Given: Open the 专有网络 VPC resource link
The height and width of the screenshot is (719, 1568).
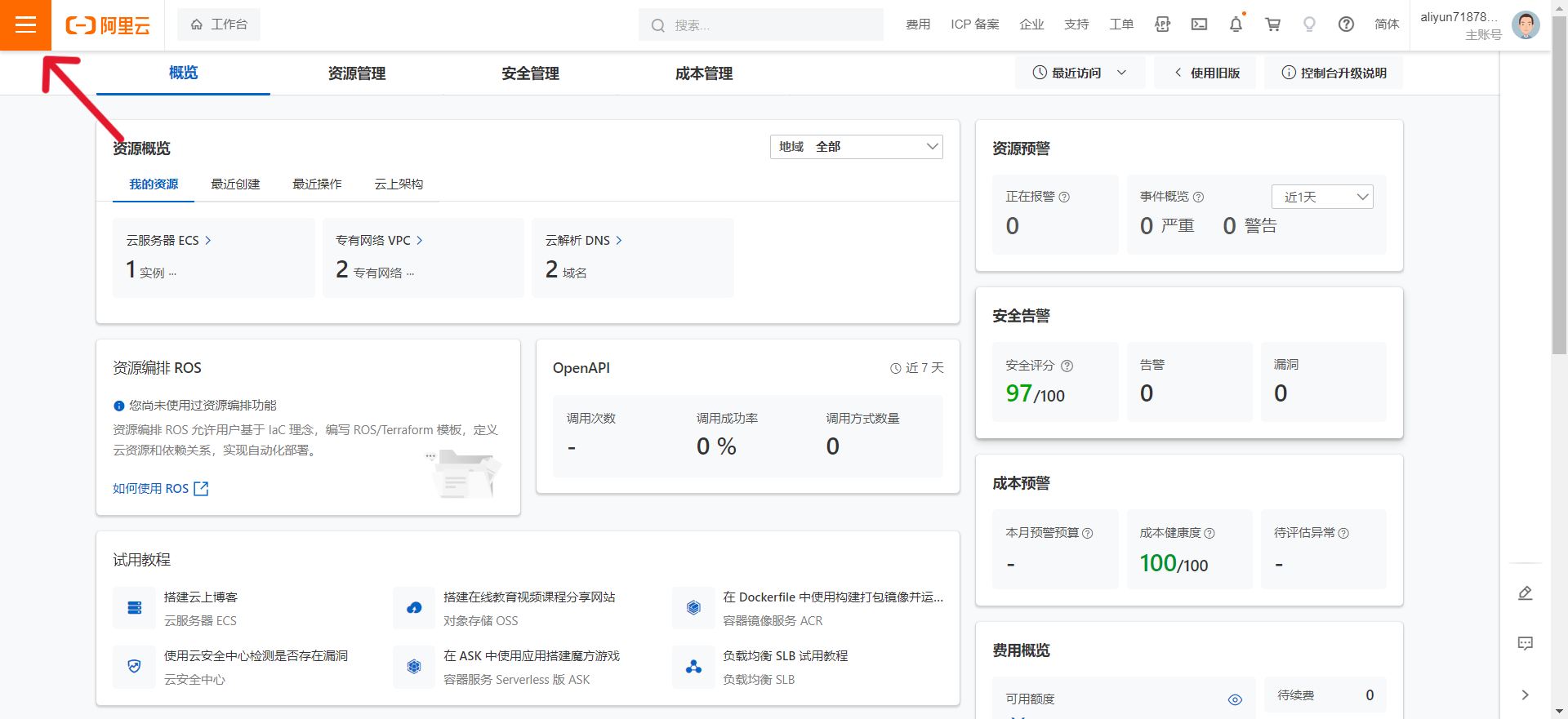Looking at the screenshot, I should tap(379, 240).
